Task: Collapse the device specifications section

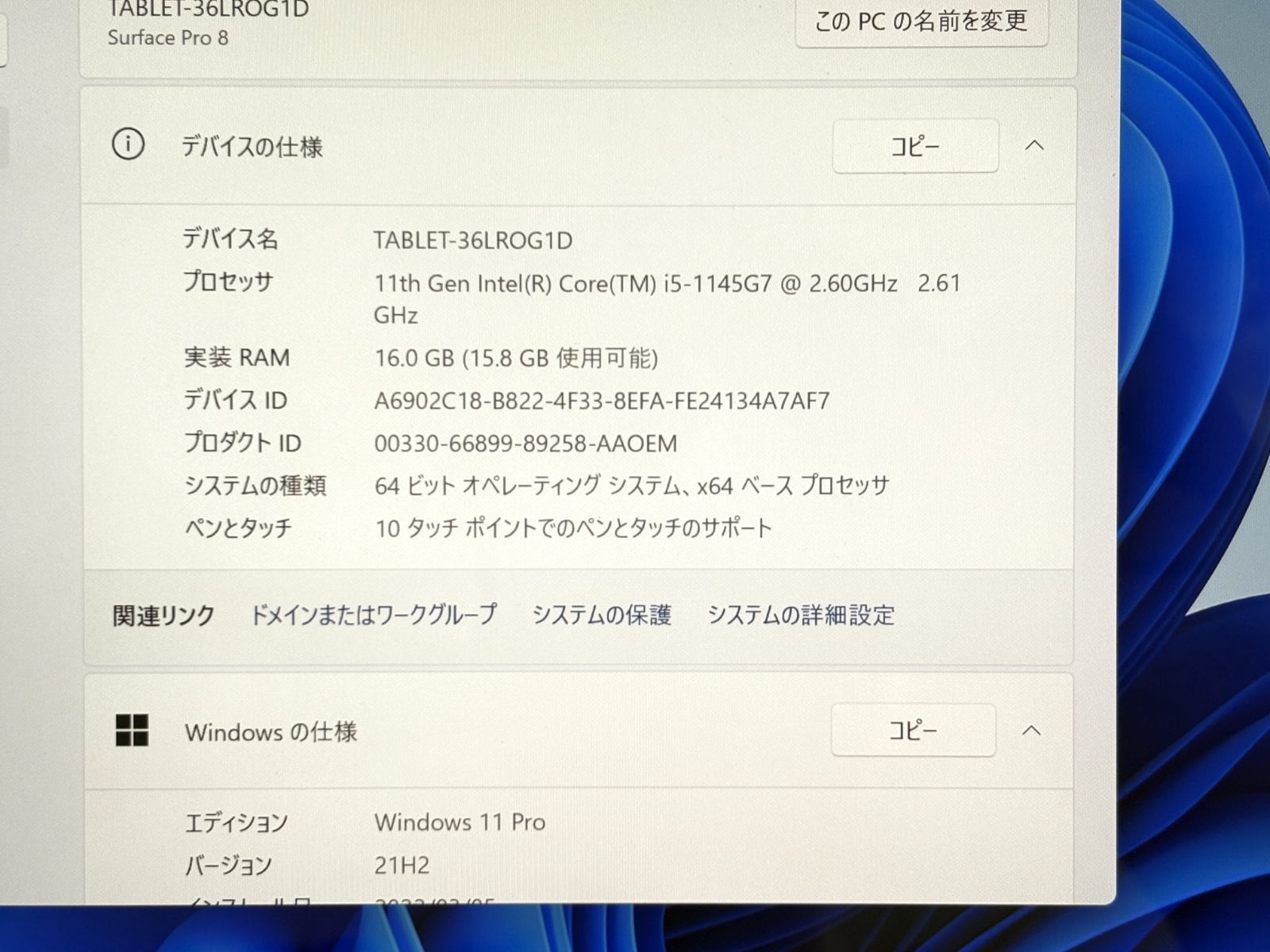Action: point(1034,146)
